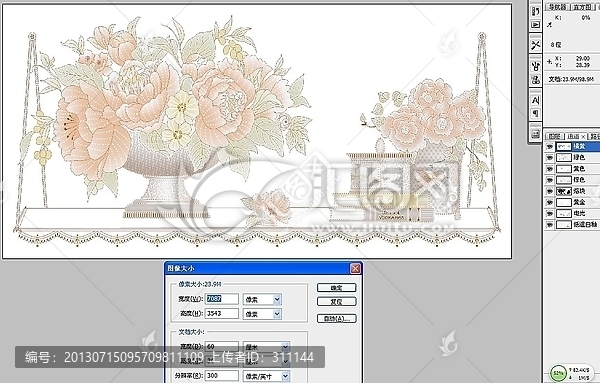Click the pixel height field showing 3543
The width and height of the screenshot is (600, 383).
pos(222,313)
